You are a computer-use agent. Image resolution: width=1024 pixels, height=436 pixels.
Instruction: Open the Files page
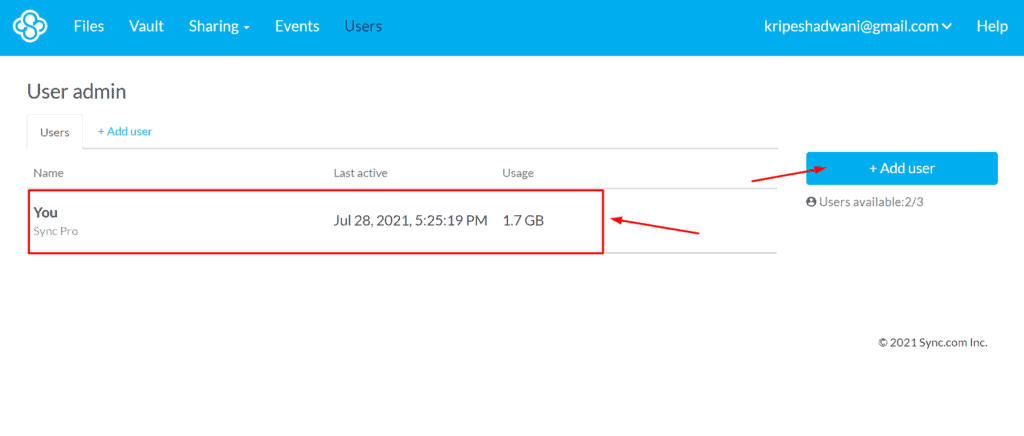(89, 27)
